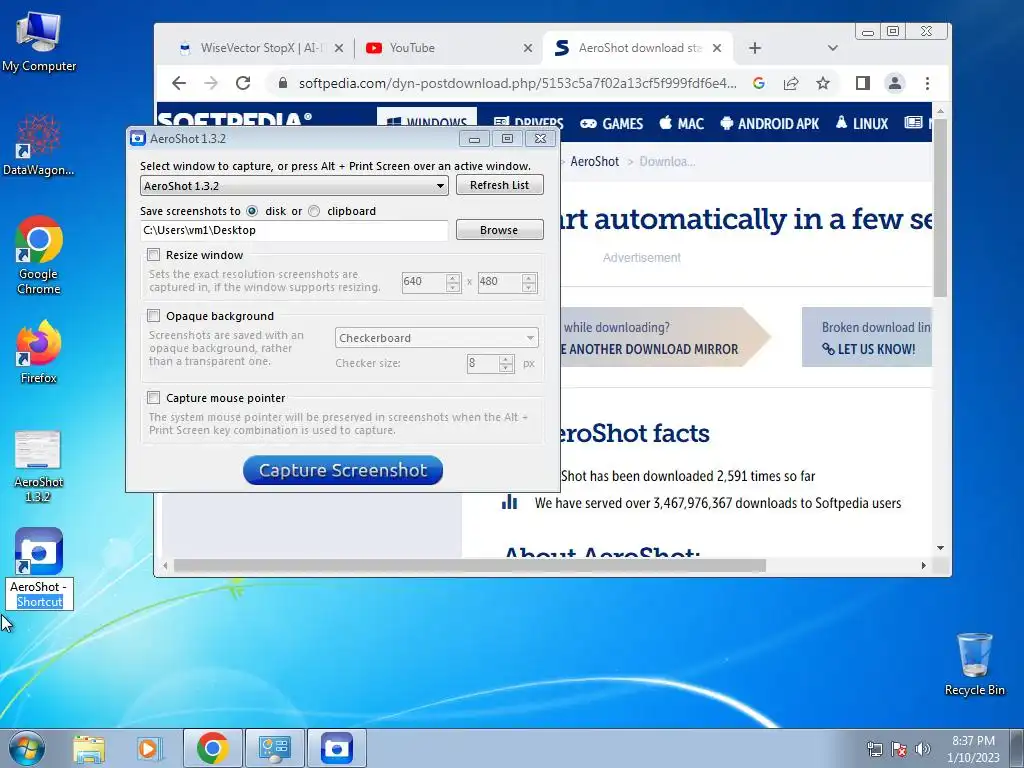
Task: Open the control panel taskbar item
Action: [274, 748]
